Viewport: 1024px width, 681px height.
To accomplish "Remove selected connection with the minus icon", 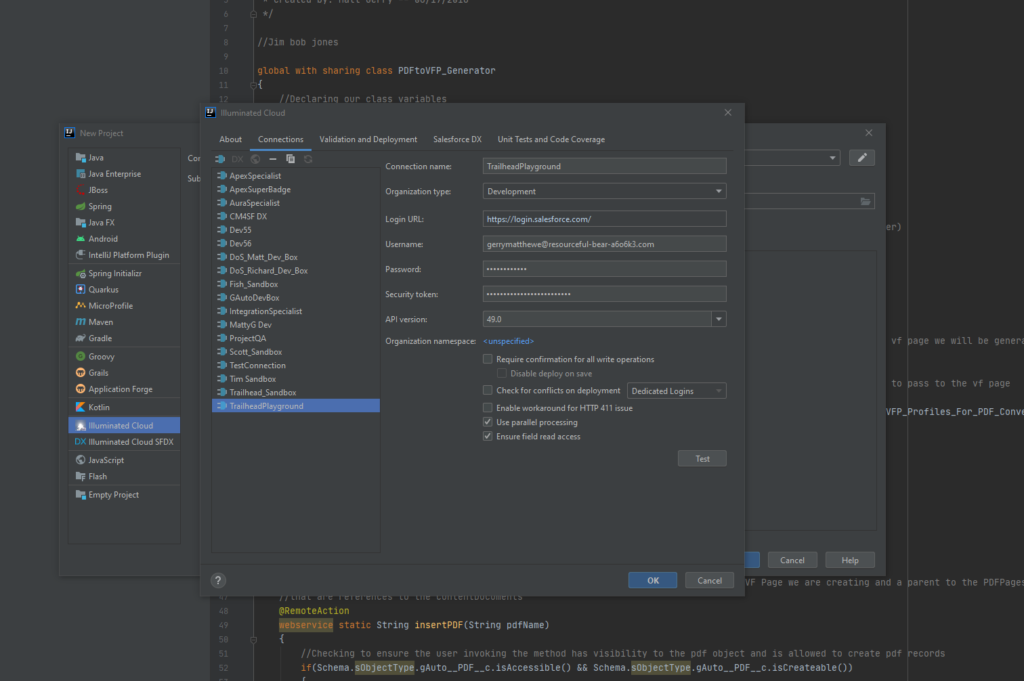I will pyautogui.click(x=273, y=159).
